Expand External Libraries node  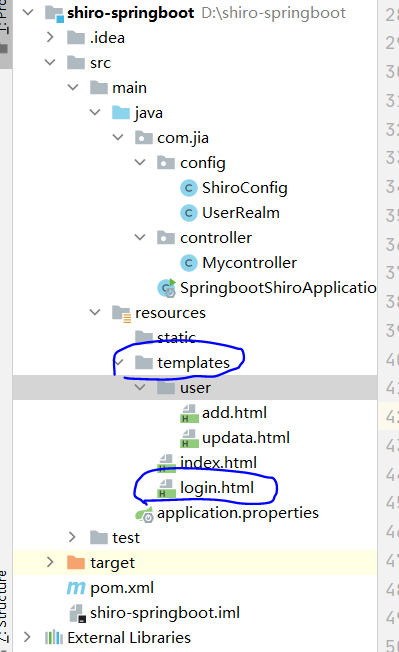(27, 637)
